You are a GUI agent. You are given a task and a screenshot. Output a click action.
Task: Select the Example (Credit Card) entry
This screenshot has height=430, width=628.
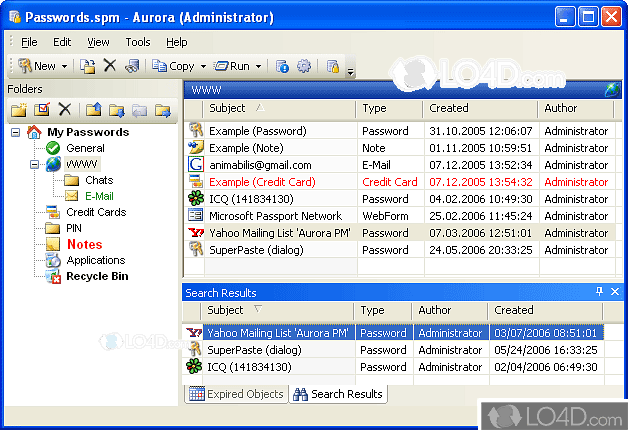click(x=399, y=182)
